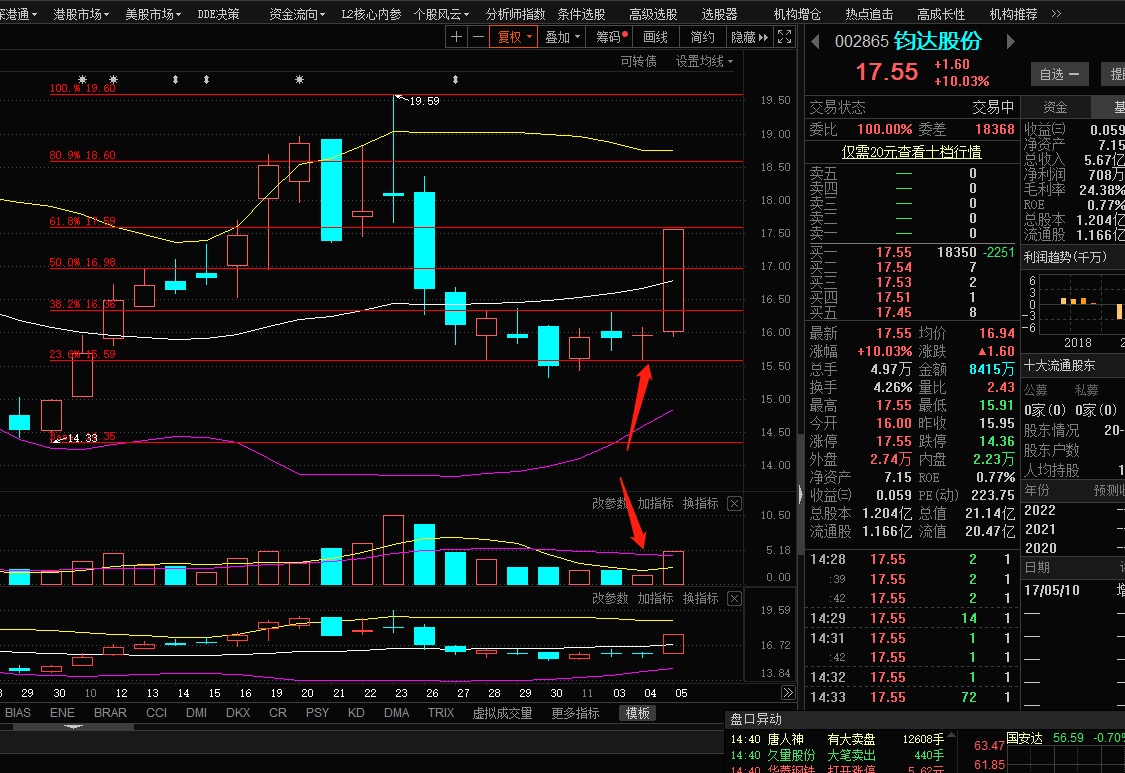Click 换指标 in the volume panel
Image resolution: width=1125 pixels, height=773 pixels.
[x=700, y=503]
